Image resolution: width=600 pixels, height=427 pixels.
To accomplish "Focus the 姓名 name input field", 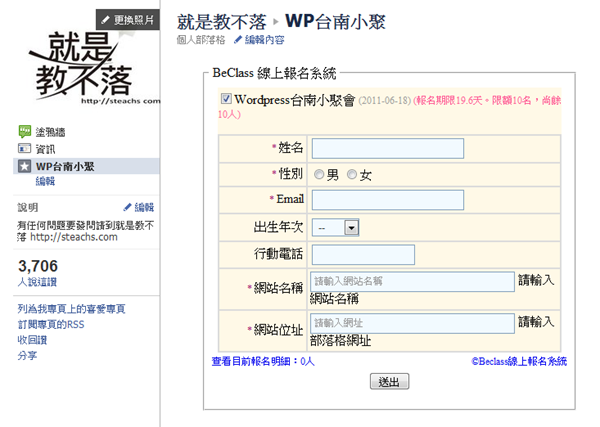I will coord(388,148).
